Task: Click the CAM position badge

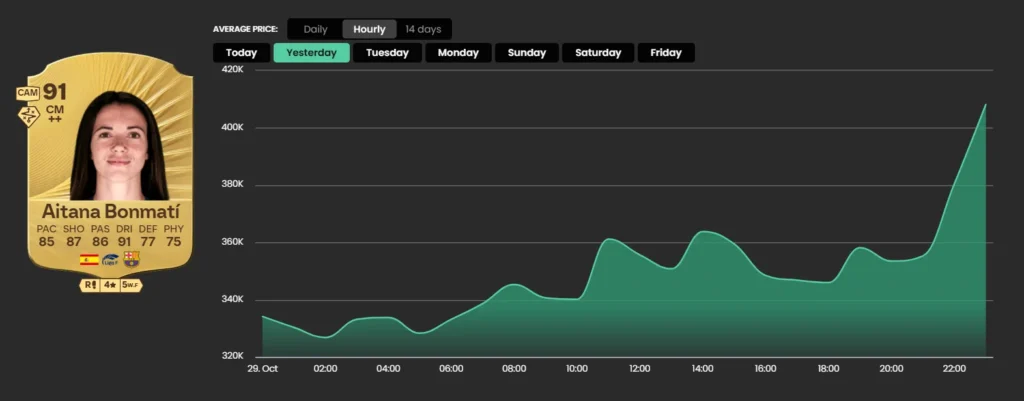Action: tap(28, 93)
